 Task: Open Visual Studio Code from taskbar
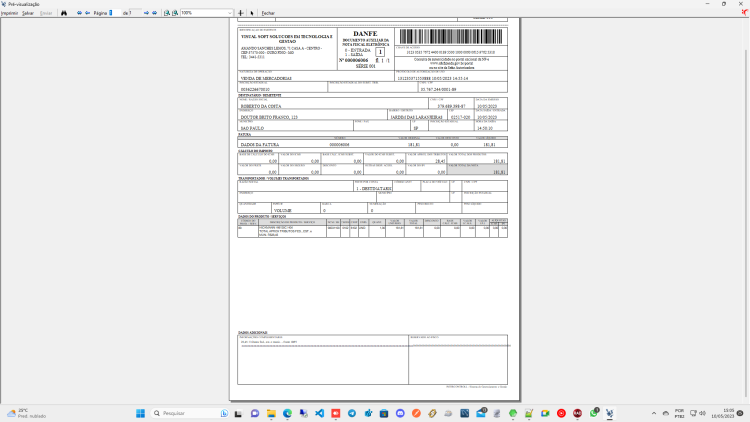(x=320, y=413)
